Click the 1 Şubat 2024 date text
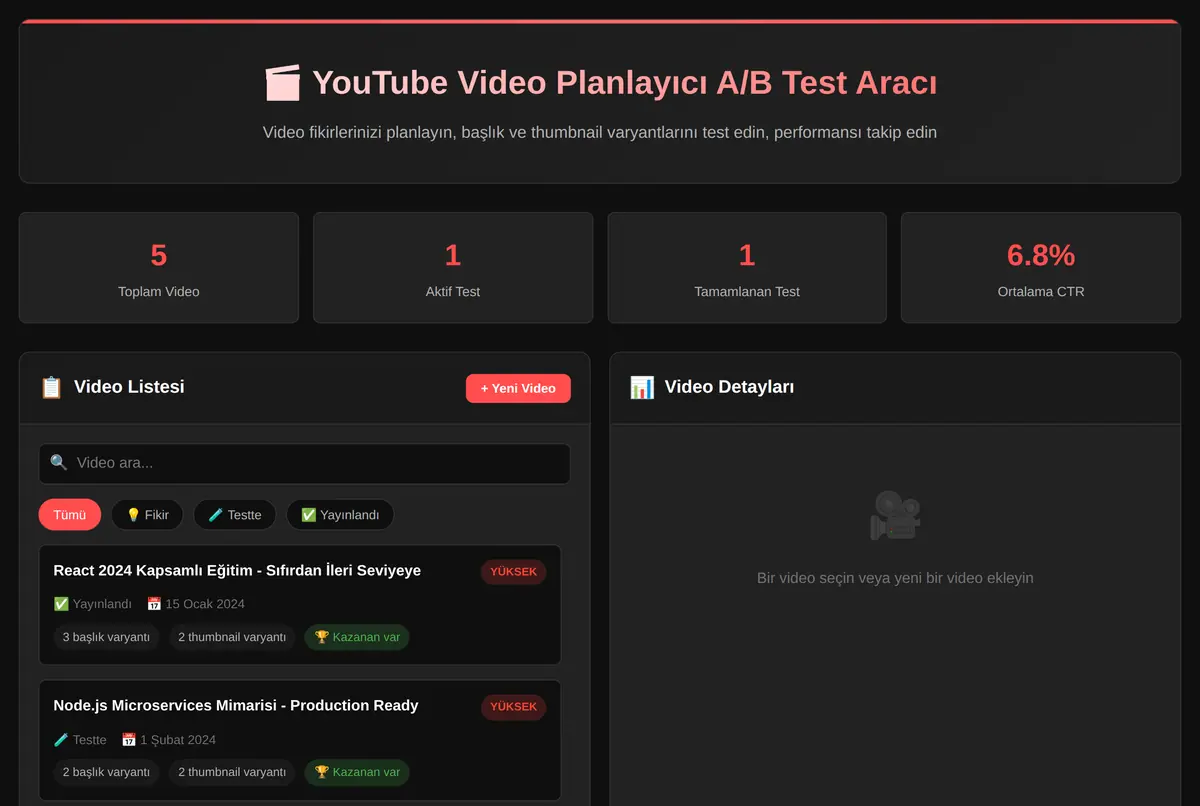 (x=178, y=740)
